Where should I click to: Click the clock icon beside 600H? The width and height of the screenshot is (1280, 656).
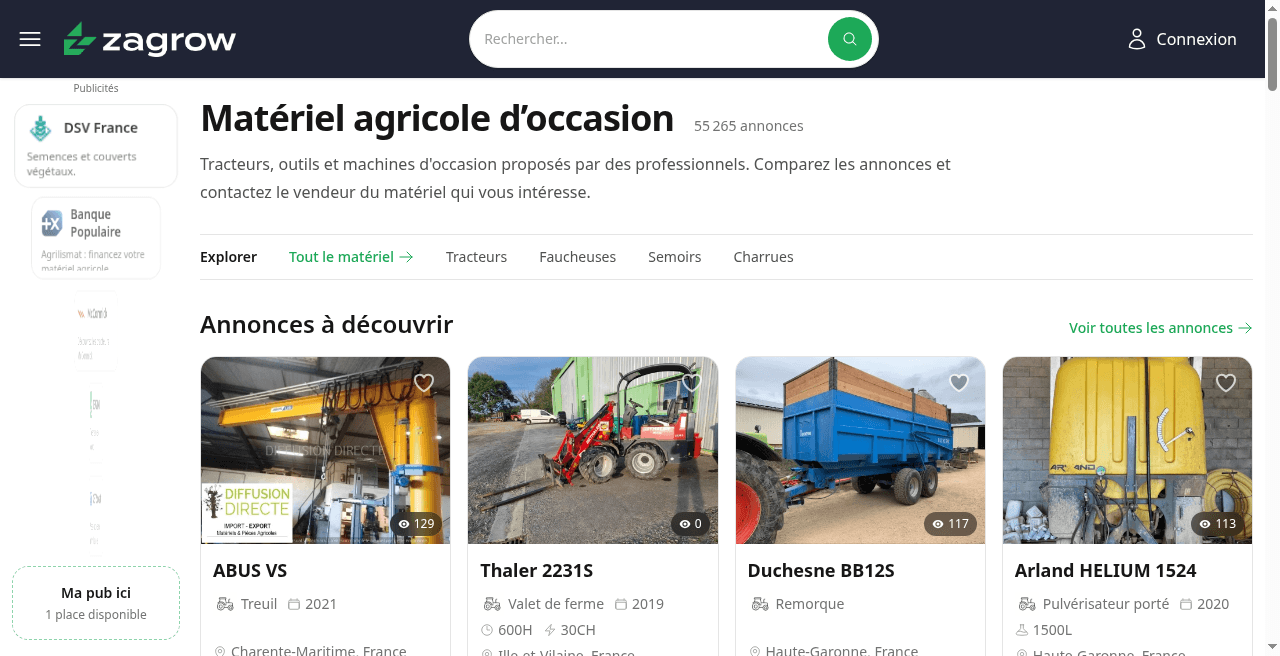coord(487,630)
